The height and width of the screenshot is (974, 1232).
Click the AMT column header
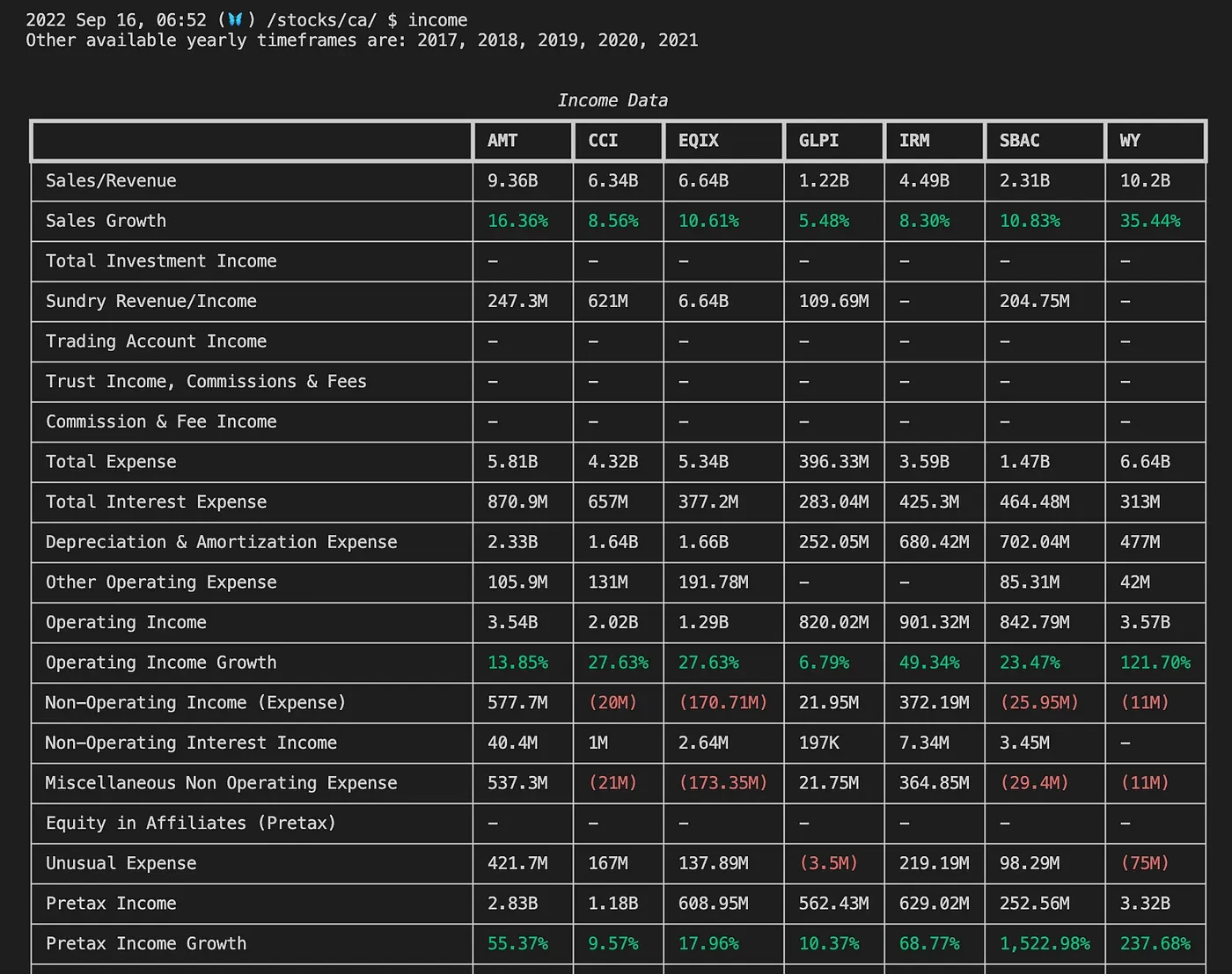click(x=502, y=141)
